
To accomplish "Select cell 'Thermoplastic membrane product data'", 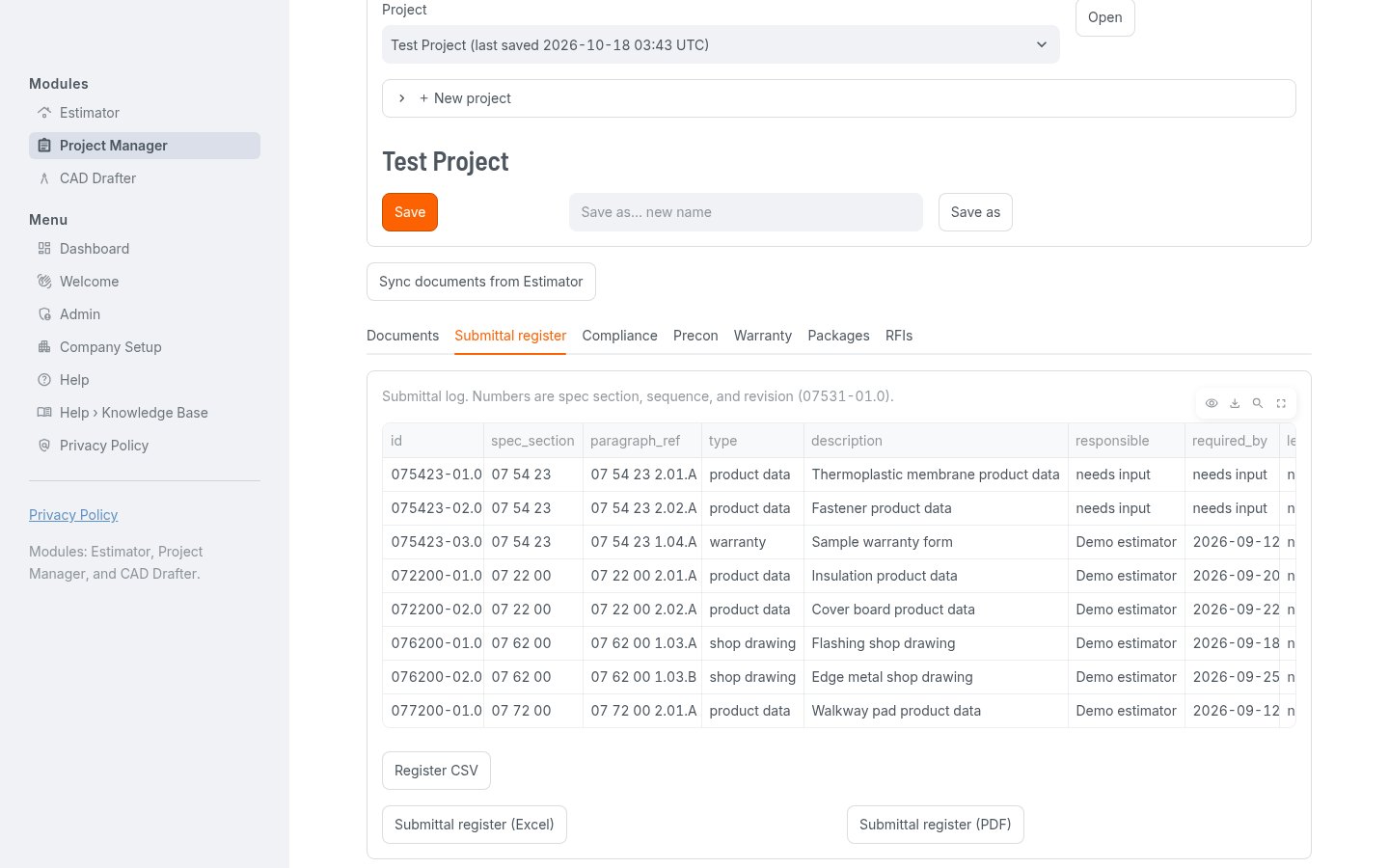I will pos(936,475).
